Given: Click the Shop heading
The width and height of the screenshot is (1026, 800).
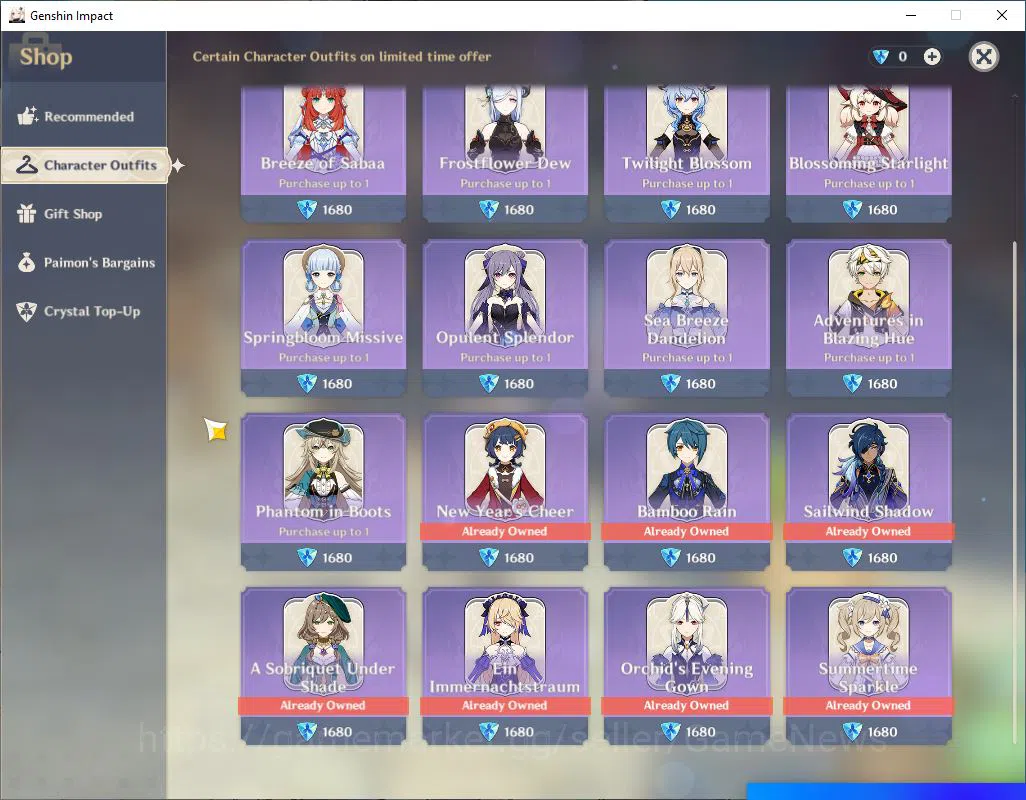Looking at the screenshot, I should [x=46, y=57].
